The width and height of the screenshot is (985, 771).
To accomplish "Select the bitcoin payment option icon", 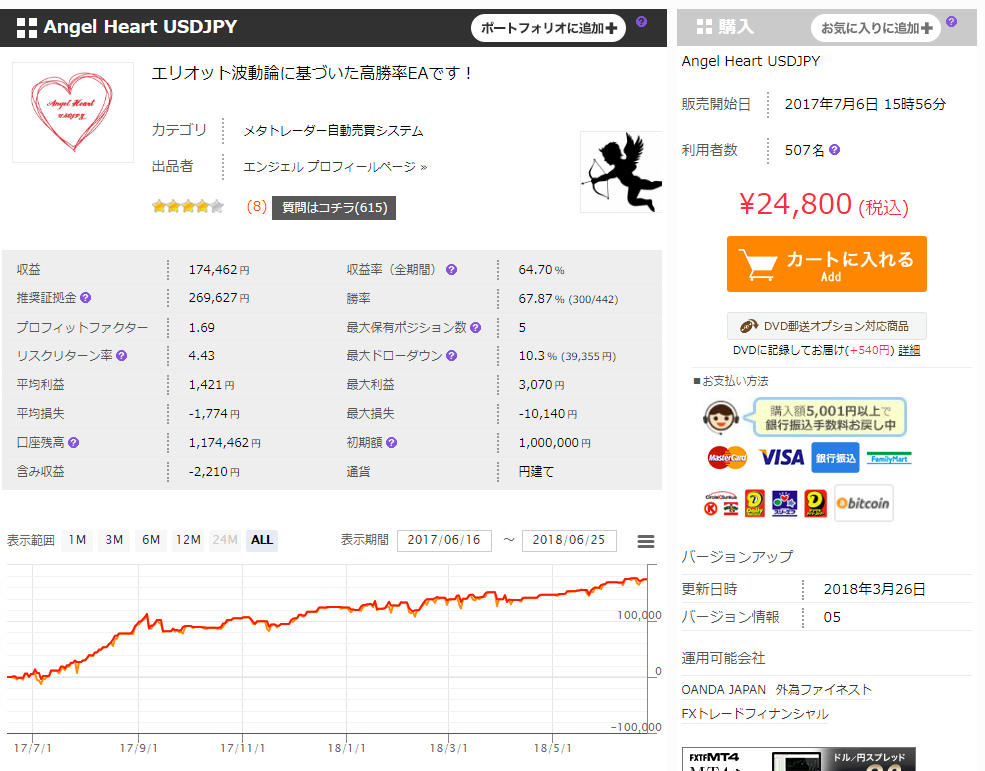I will [x=864, y=502].
